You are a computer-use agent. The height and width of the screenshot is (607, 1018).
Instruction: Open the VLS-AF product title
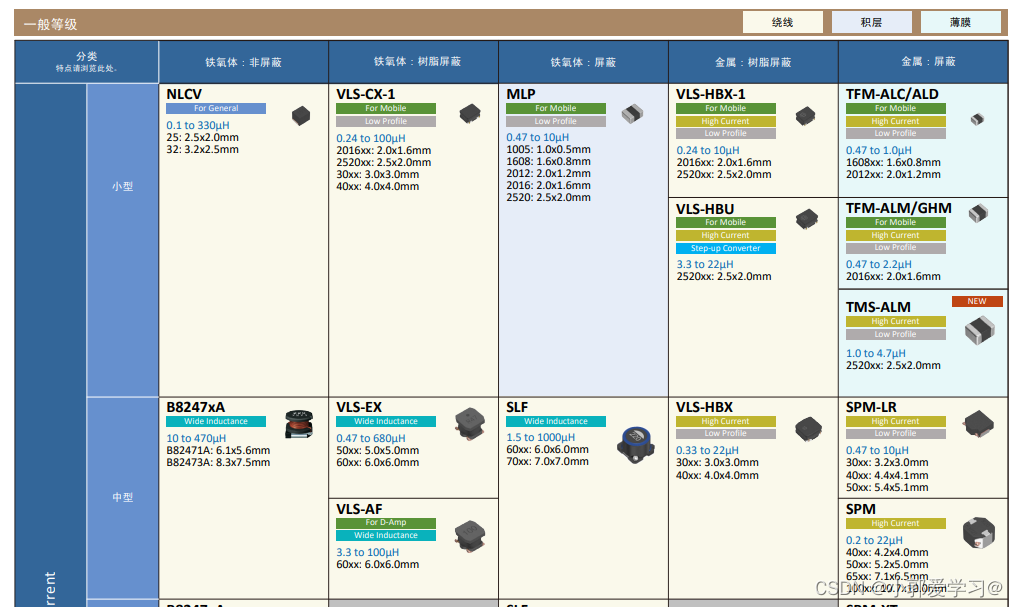359,509
